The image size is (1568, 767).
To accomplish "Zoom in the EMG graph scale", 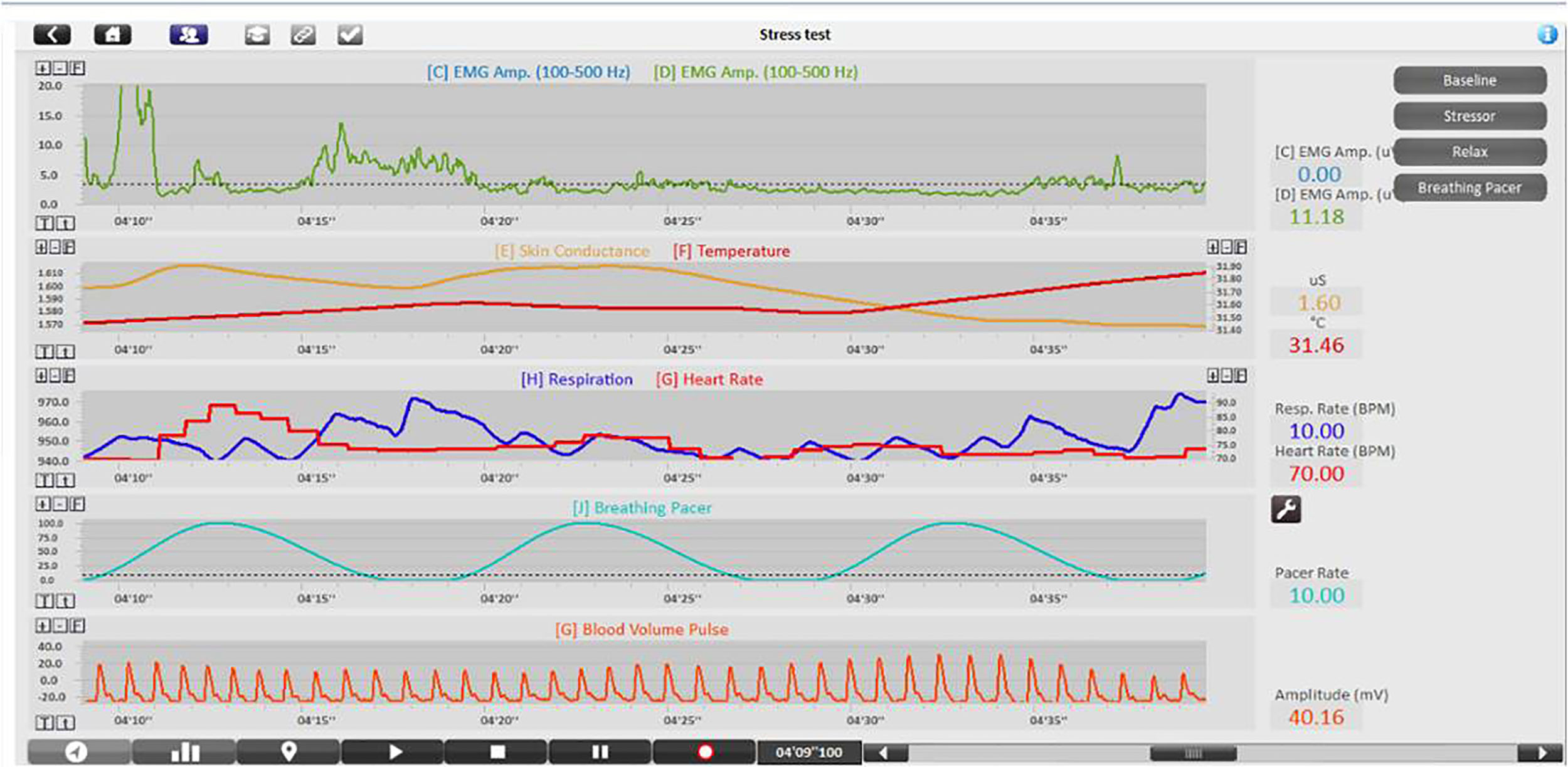I will (x=42, y=68).
